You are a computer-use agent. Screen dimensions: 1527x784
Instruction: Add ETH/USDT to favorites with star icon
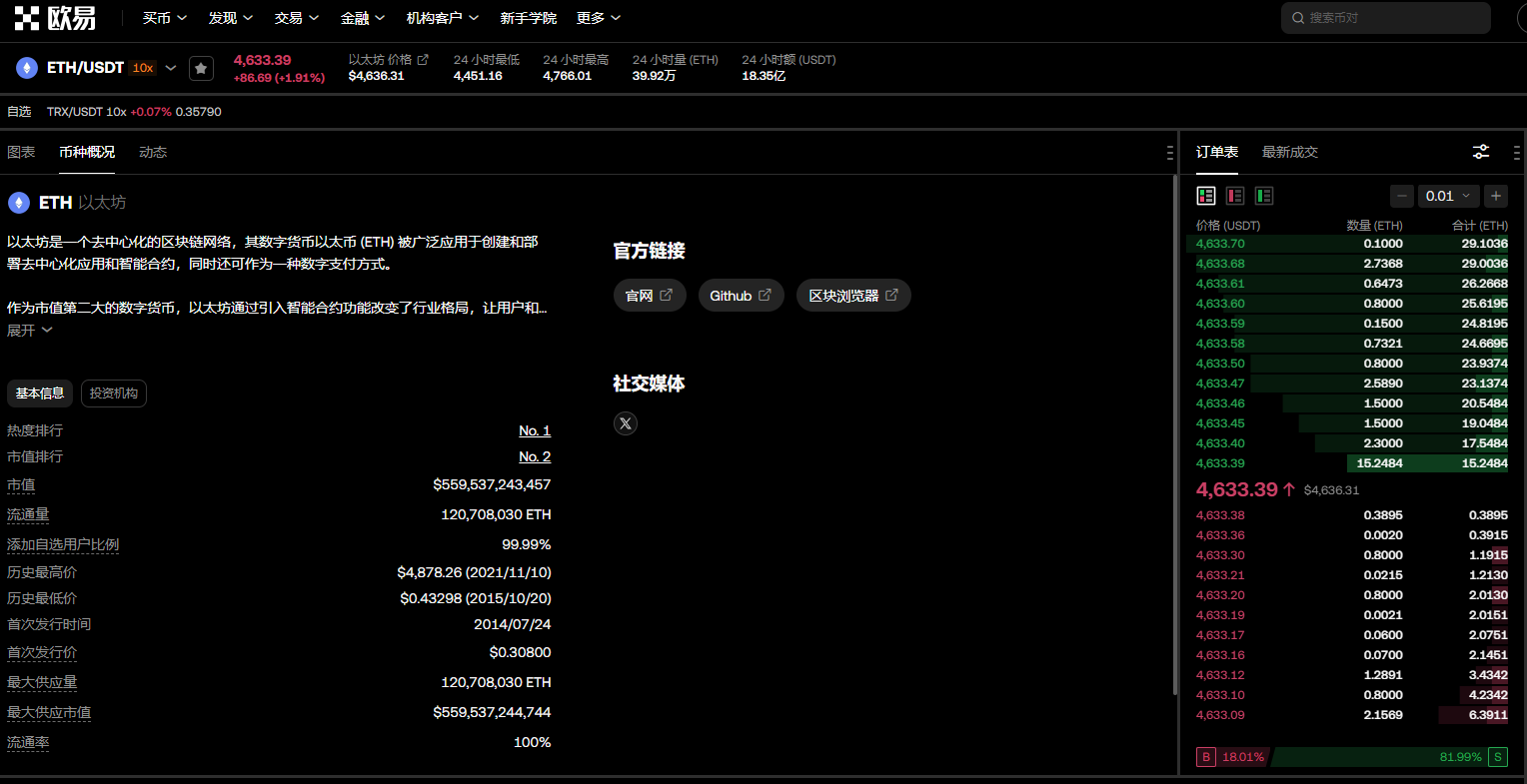(201, 68)
